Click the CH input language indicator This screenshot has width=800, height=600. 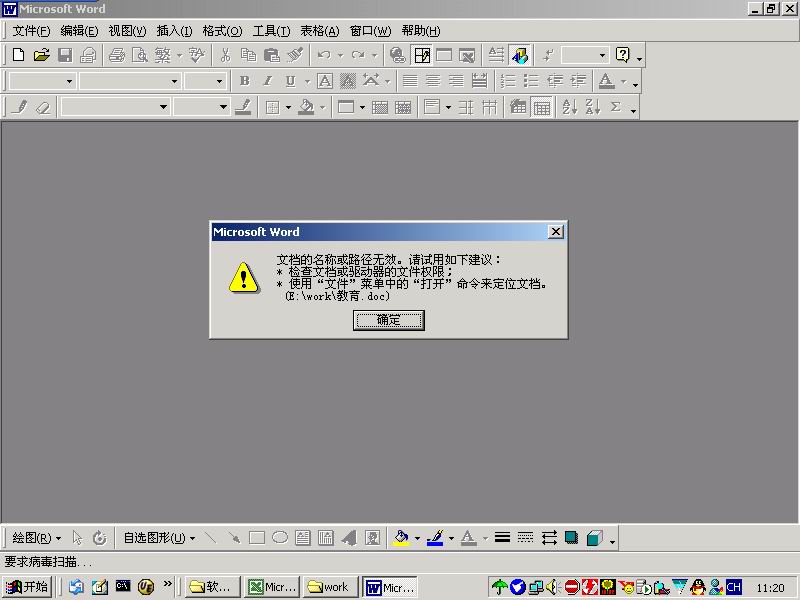click(733, 587)
